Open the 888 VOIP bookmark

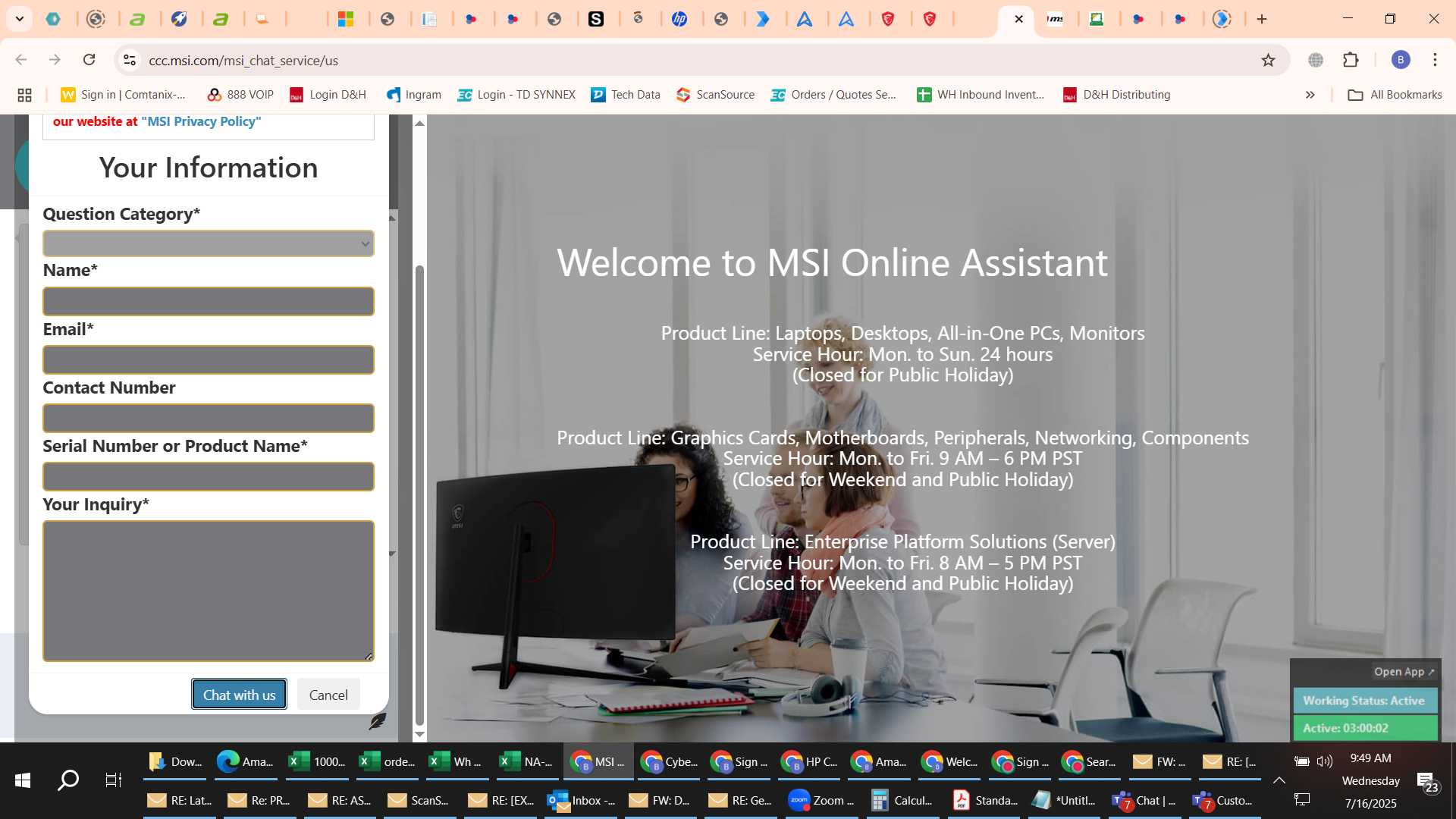[x=240, y=95]
